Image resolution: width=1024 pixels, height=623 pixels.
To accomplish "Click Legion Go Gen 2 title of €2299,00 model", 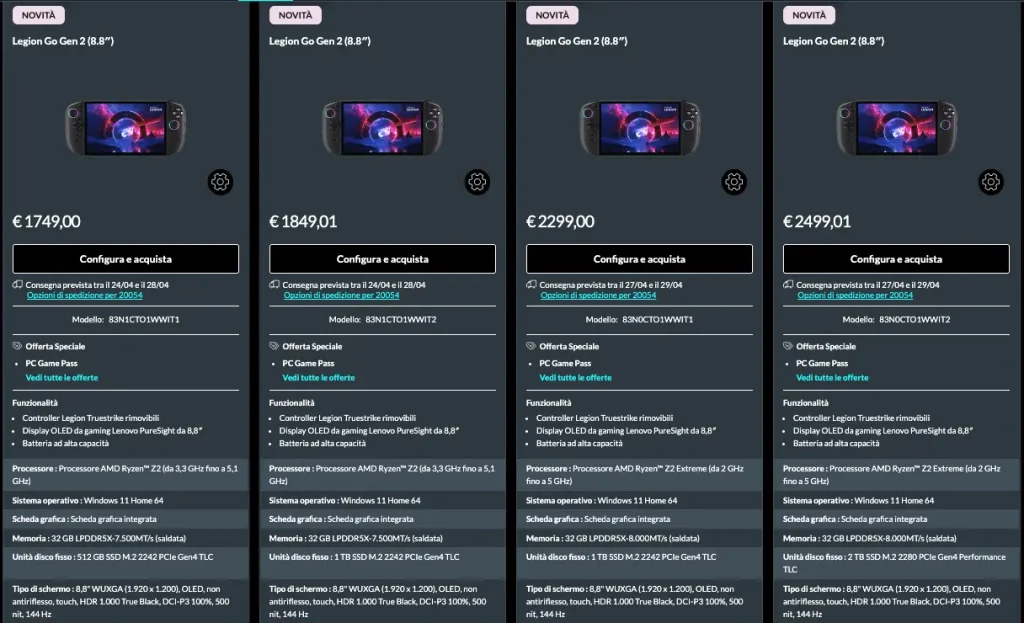I will point(576,42).
